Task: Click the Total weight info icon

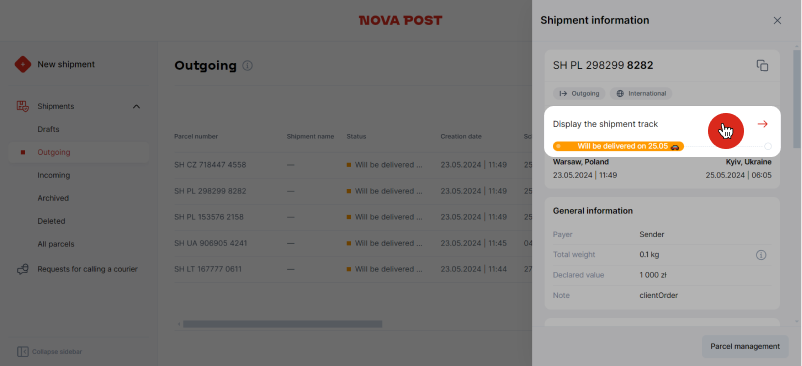Action: coord(761,255)
